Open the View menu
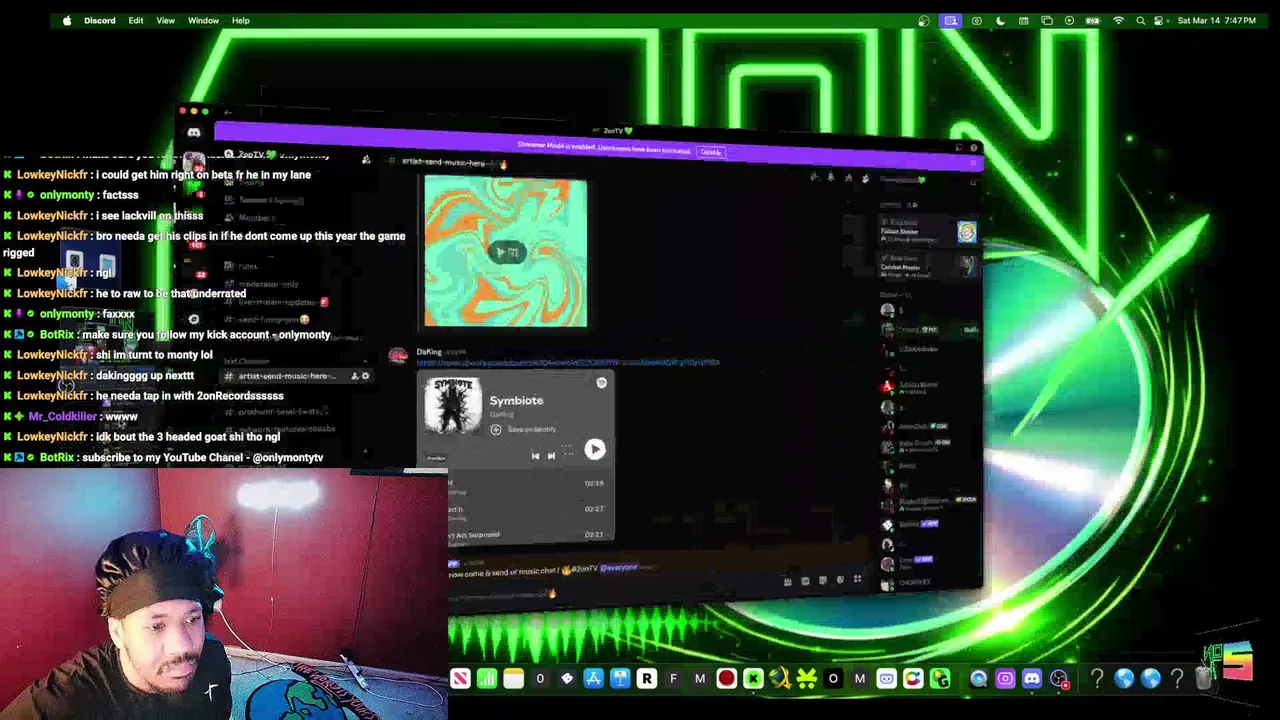The height and width of the screenshot is (720, 1280). coord(165,20)
